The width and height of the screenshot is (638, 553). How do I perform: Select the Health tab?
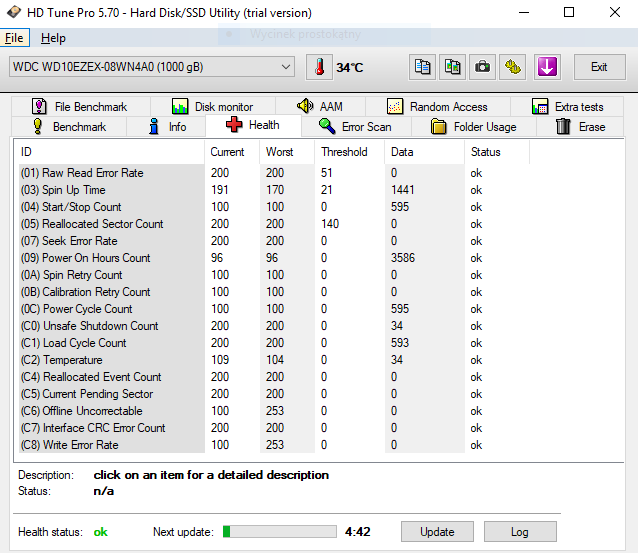tap(253, 125)
